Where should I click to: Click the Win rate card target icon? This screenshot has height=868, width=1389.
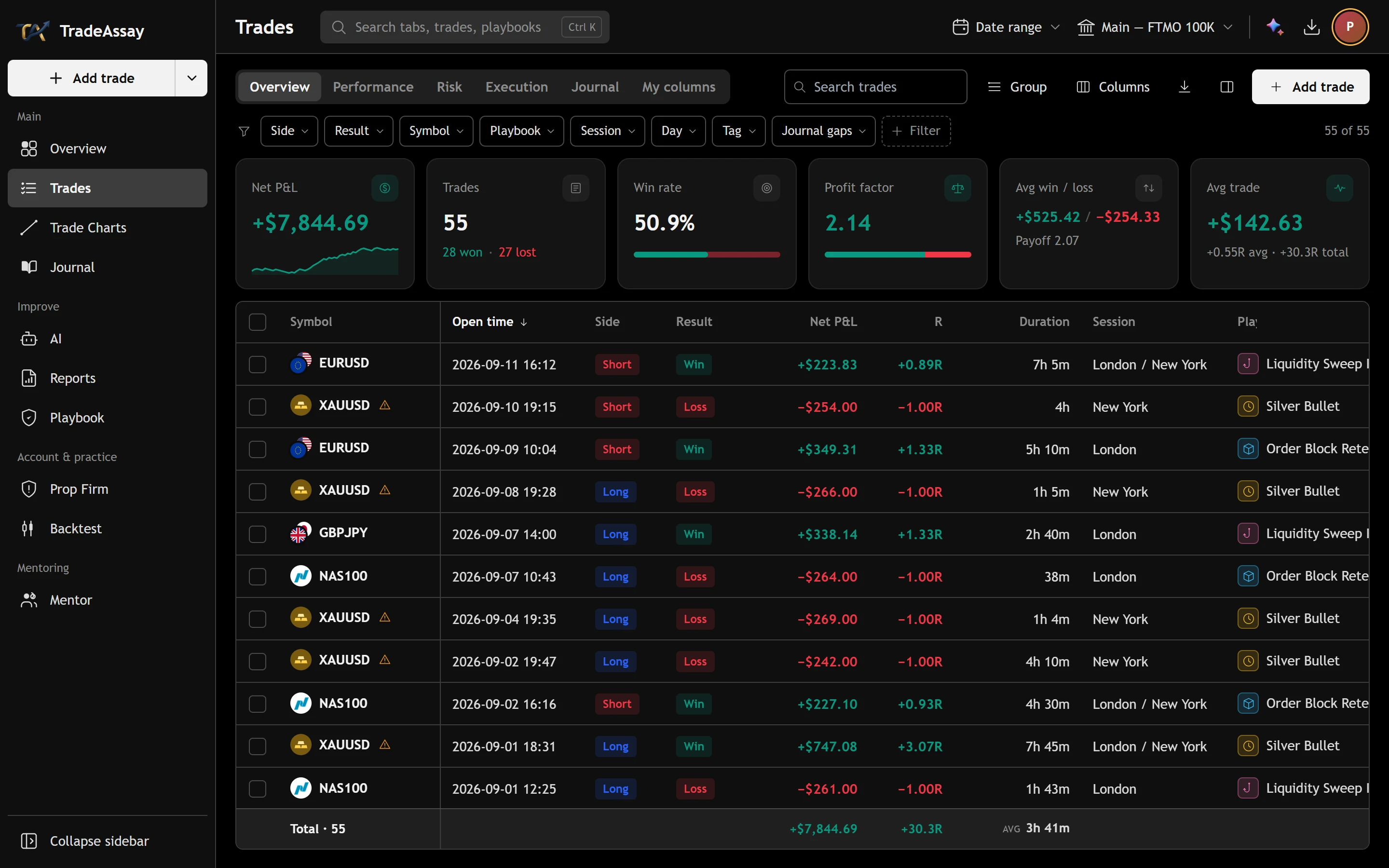tap(767, 188)
